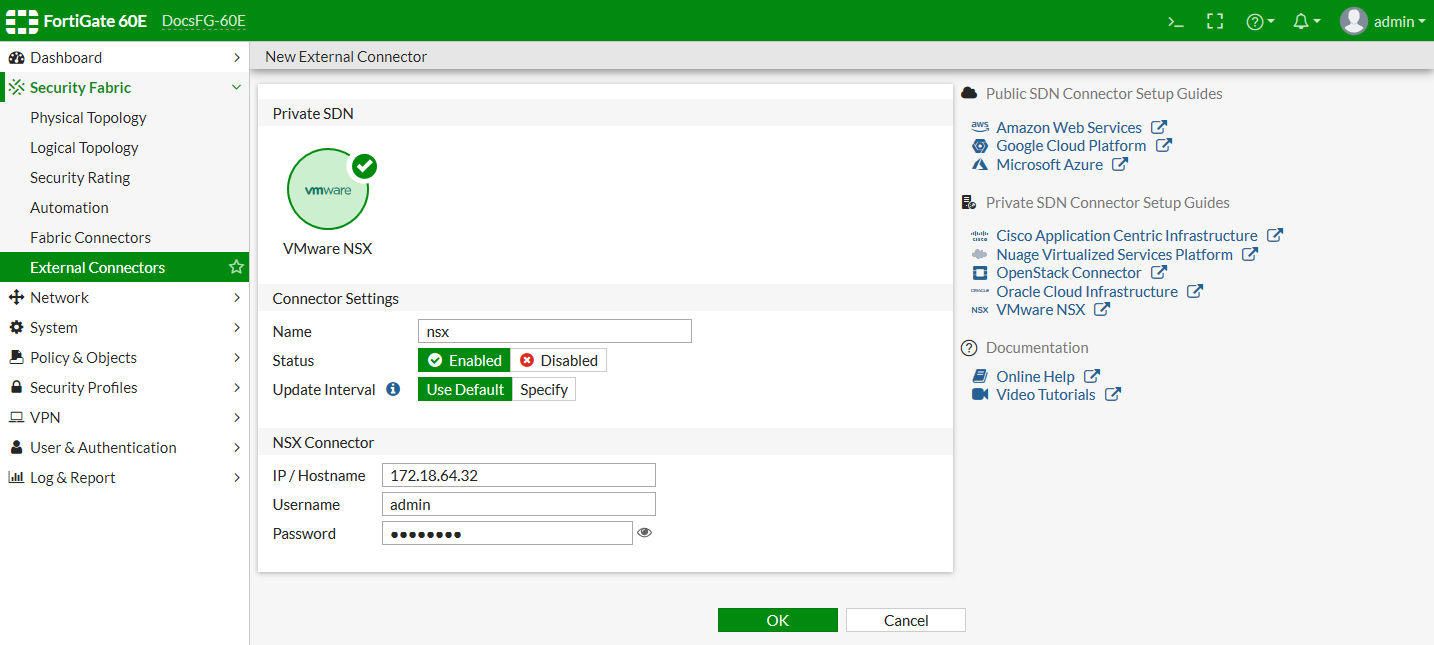This screenshot has width=1434, height=645.
Task: Open the admin user menu
Action: pos(1383,21)
